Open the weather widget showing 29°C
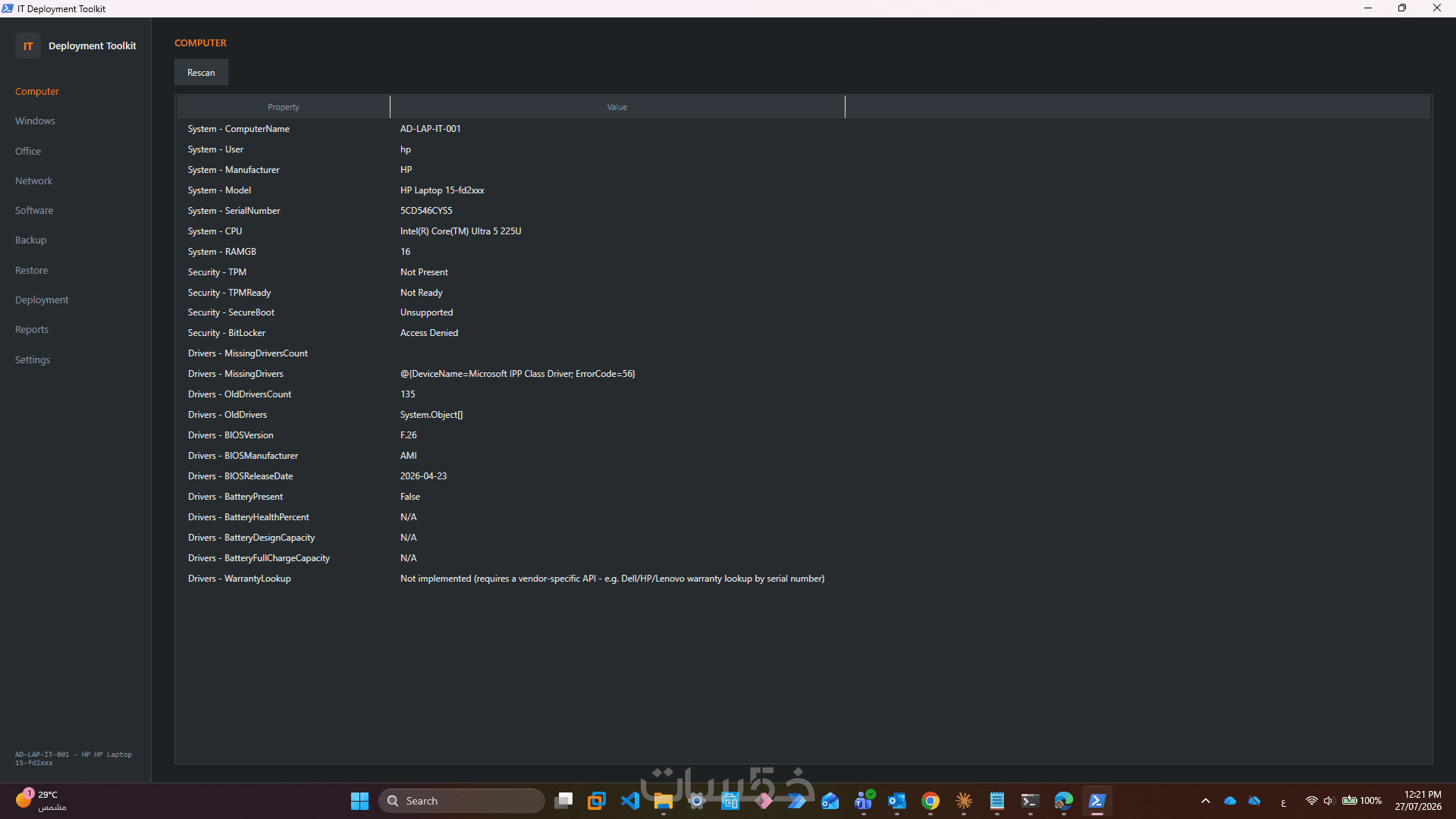This screenshot has width=1456, height=819. pyautogui.click(x=42, y=801)
